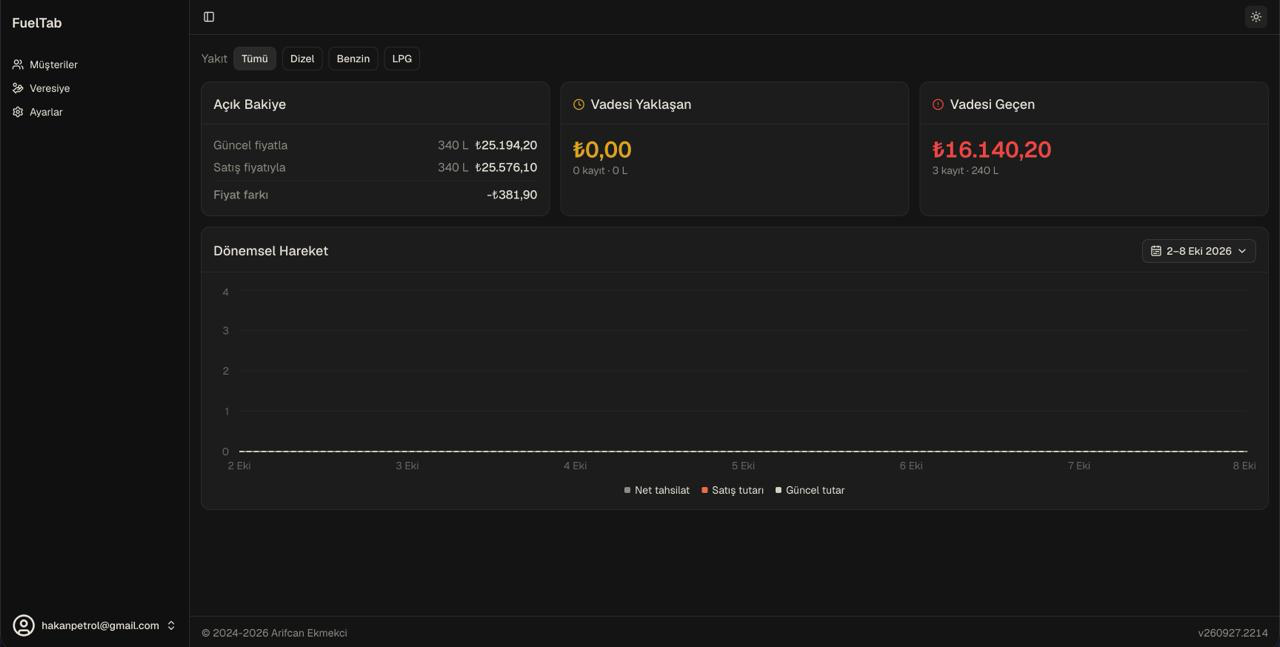Open the Müşteriler page
1280x647 pixels.
click(94, 64)
